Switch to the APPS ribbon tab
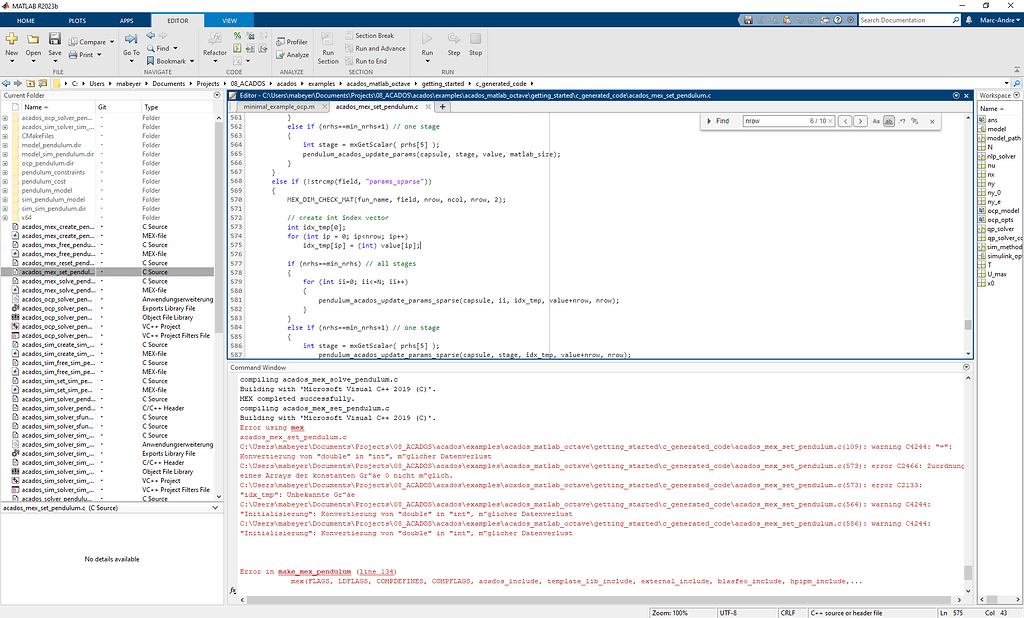1024x618 pixels. point(126,21)
